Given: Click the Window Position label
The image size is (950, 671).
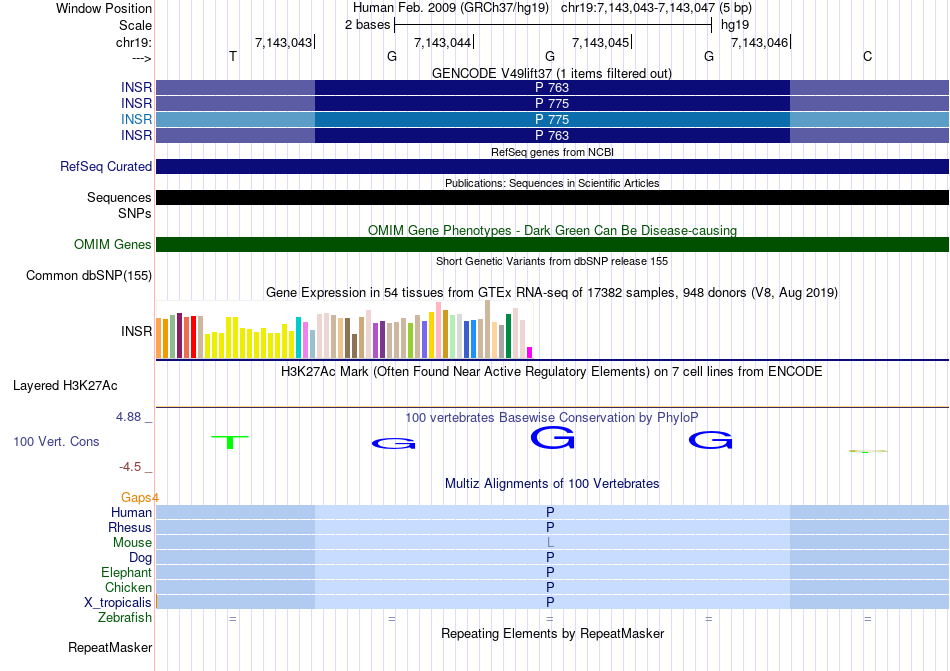Looking at the screenshot, I should pyautogui.click(x=104, y=8).
